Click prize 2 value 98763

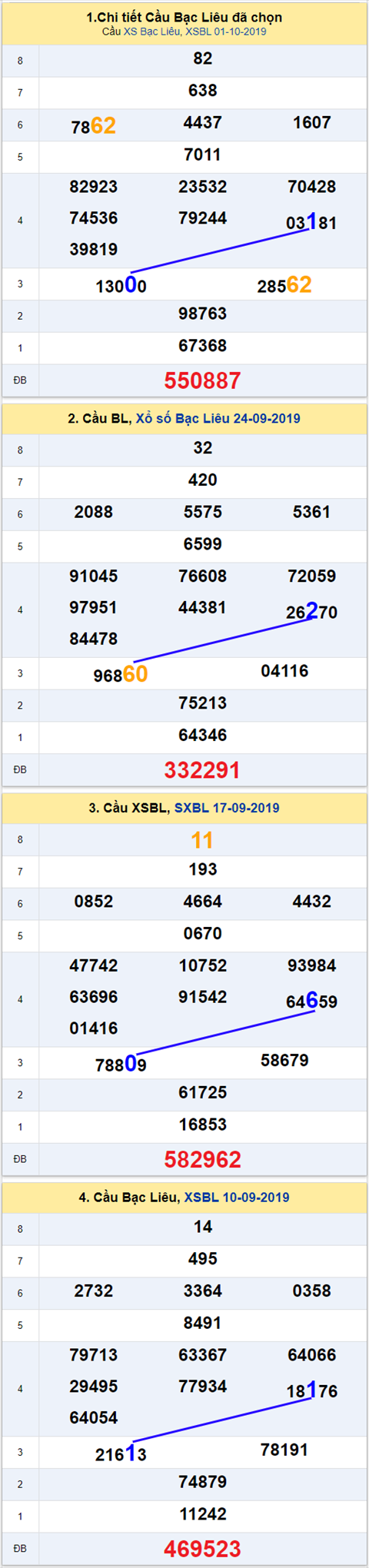point(203,314)
